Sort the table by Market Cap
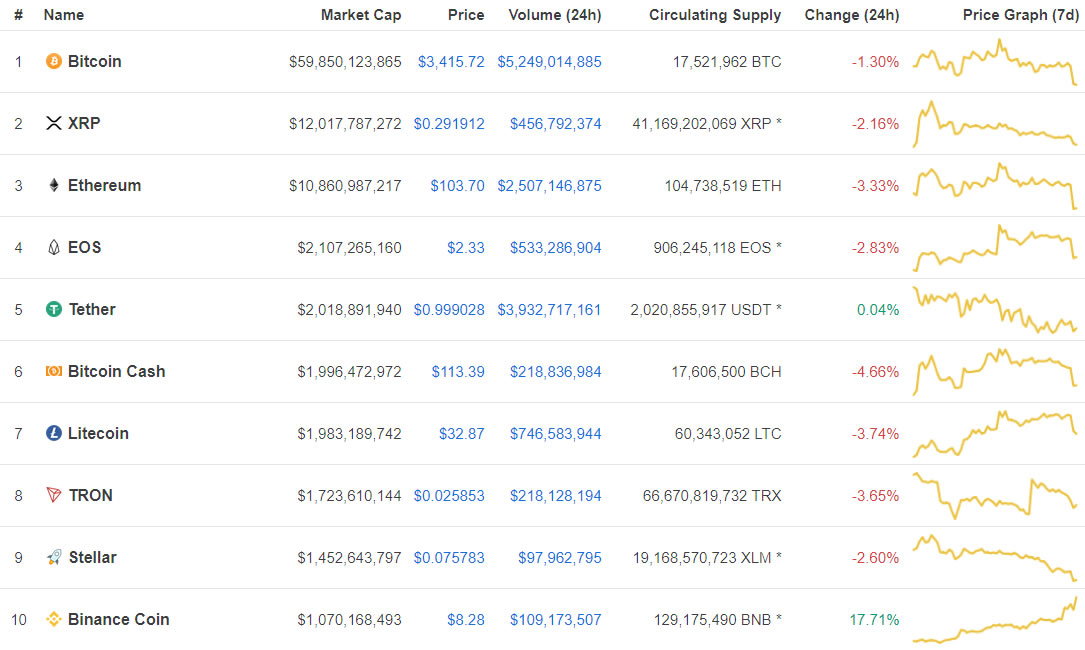The height and width of the screenshot is (650, 1085). click(x=361, y=14)
